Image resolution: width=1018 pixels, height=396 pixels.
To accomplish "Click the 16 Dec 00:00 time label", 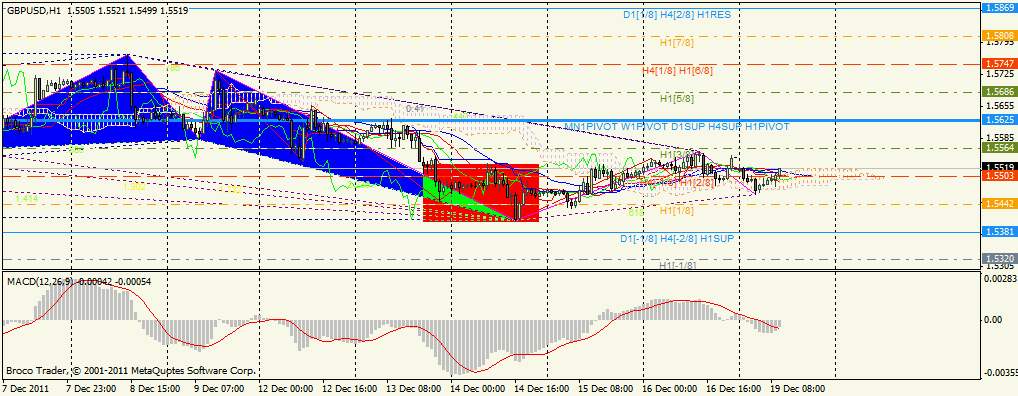I will (669, 388).
